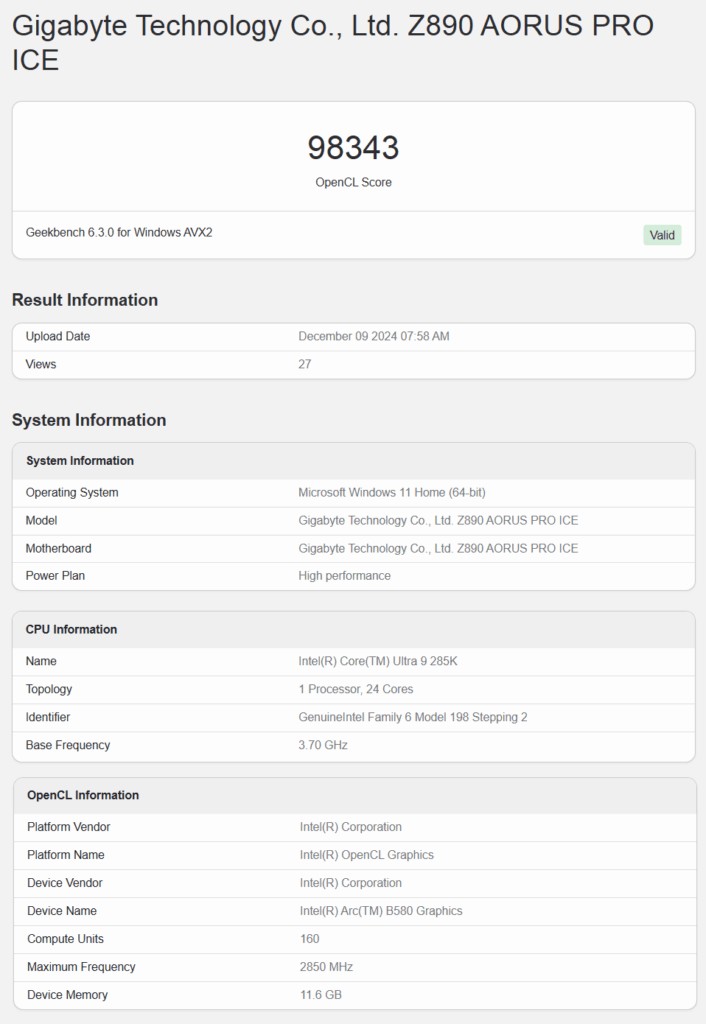Click the CPU name Core Ultra 9 285K
Screen dimensions: 706x1024
tap(377, 661)
